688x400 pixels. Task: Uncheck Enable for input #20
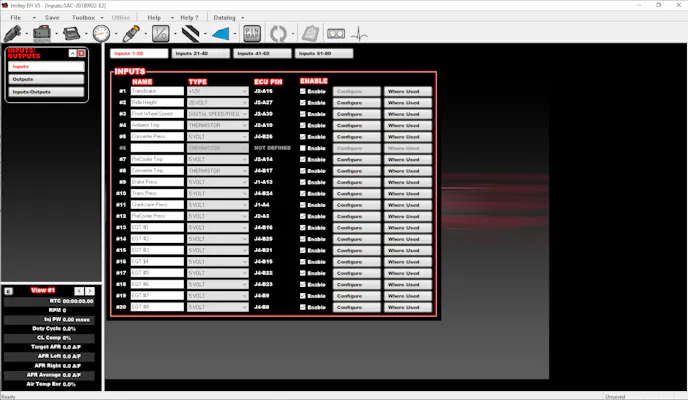click(303, 307)
